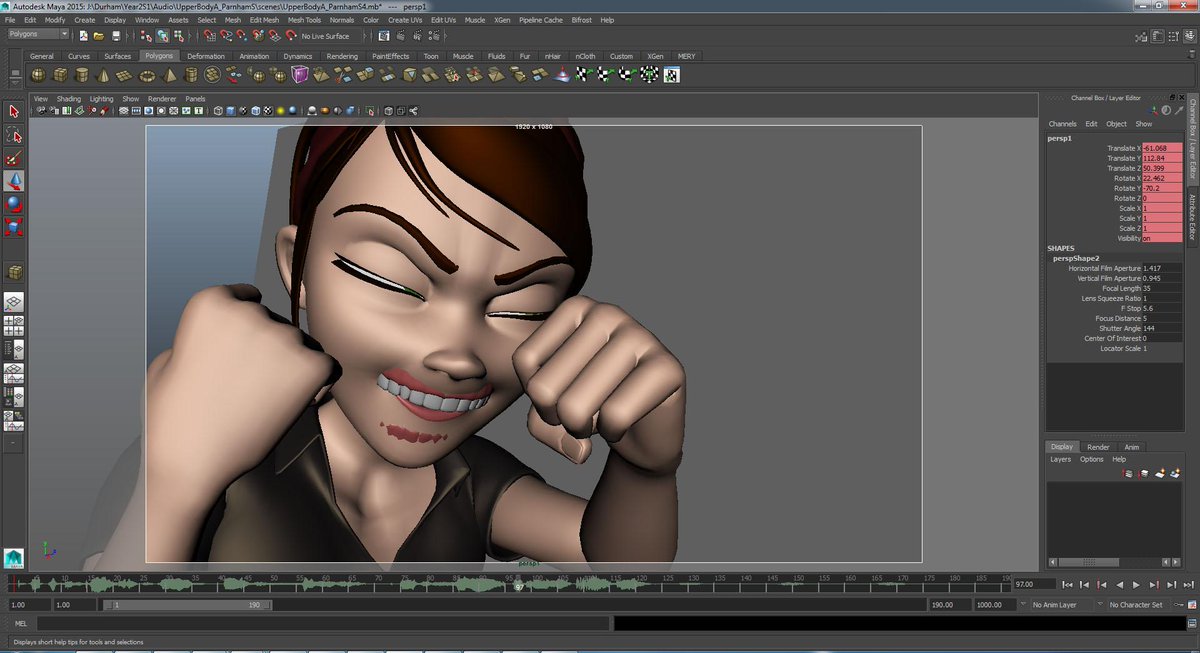This screenshot has width=1200, height=653.
Task: Create a polygon sphere from shelf
Action: pyautogui.click(x=38, y=75)
